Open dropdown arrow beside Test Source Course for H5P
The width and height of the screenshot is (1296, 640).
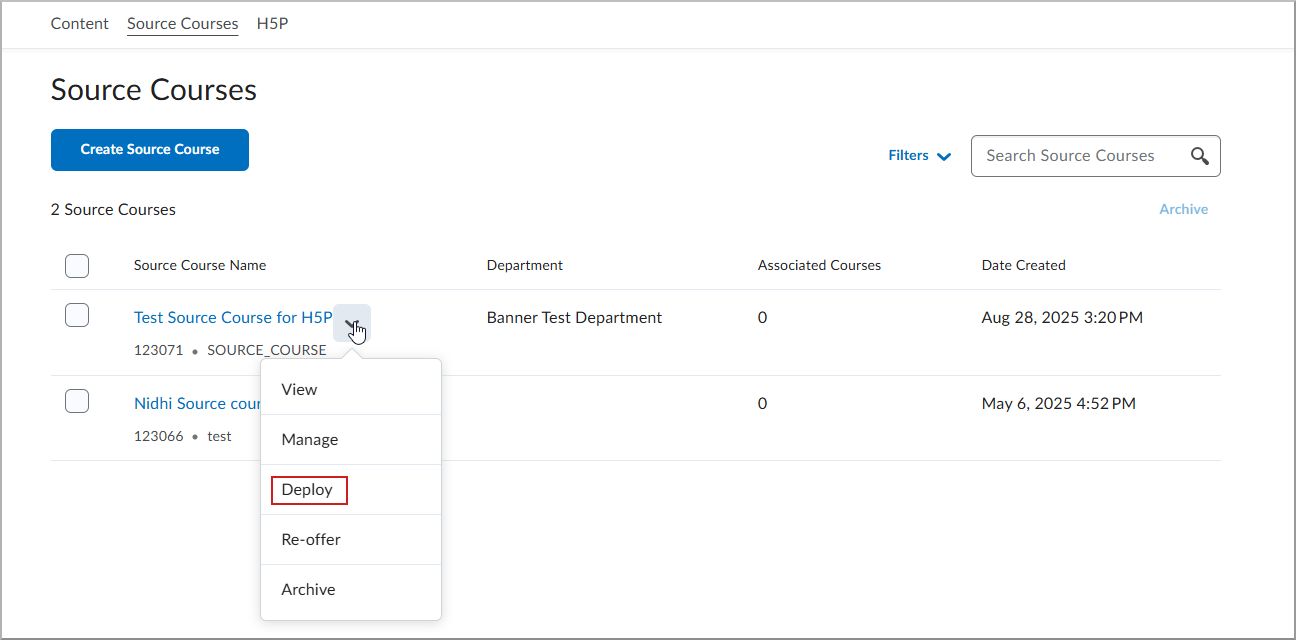(352, 323)
